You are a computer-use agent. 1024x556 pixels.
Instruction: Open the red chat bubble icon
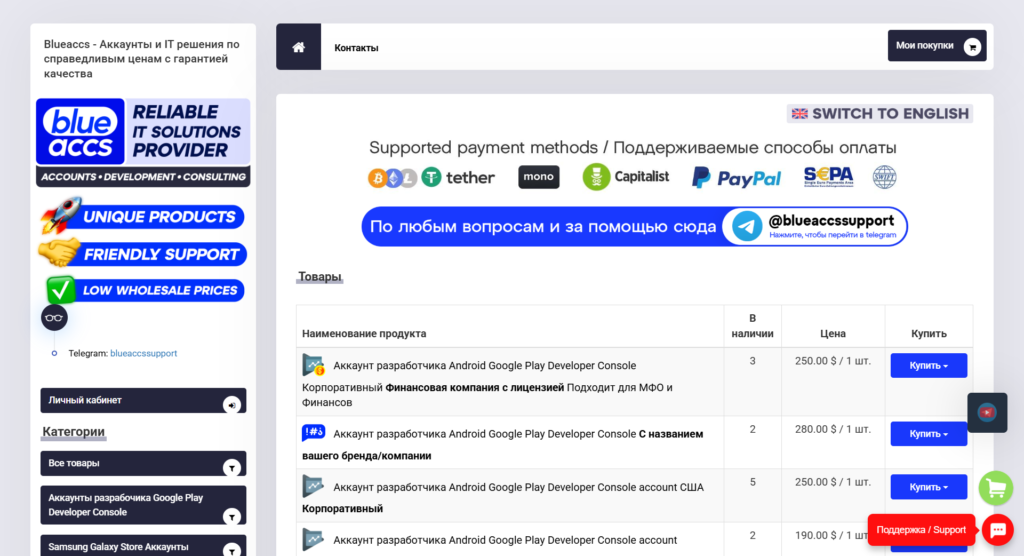998,530
